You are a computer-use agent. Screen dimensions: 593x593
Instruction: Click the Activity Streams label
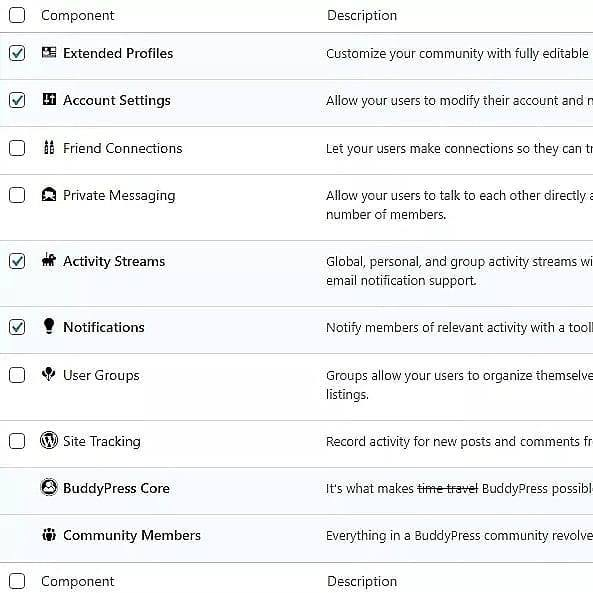(114, 262)
